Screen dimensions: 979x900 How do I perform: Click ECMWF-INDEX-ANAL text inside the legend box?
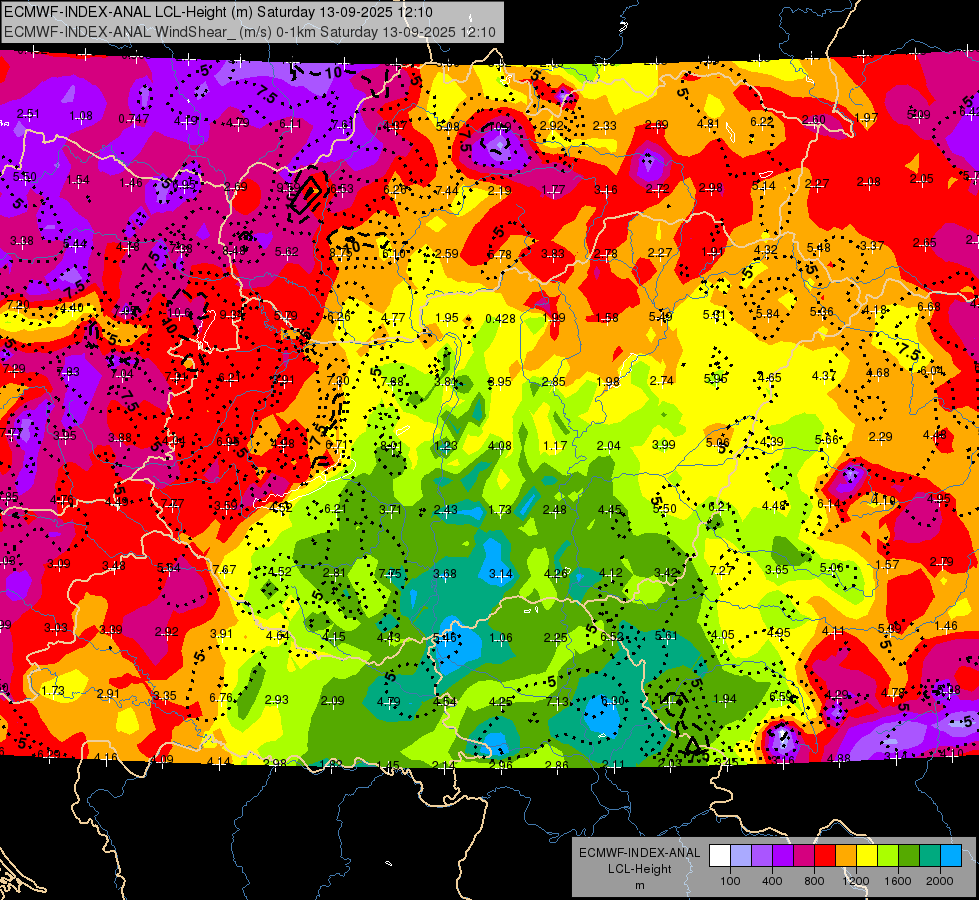pyautogui.click(x=640, y=853)
